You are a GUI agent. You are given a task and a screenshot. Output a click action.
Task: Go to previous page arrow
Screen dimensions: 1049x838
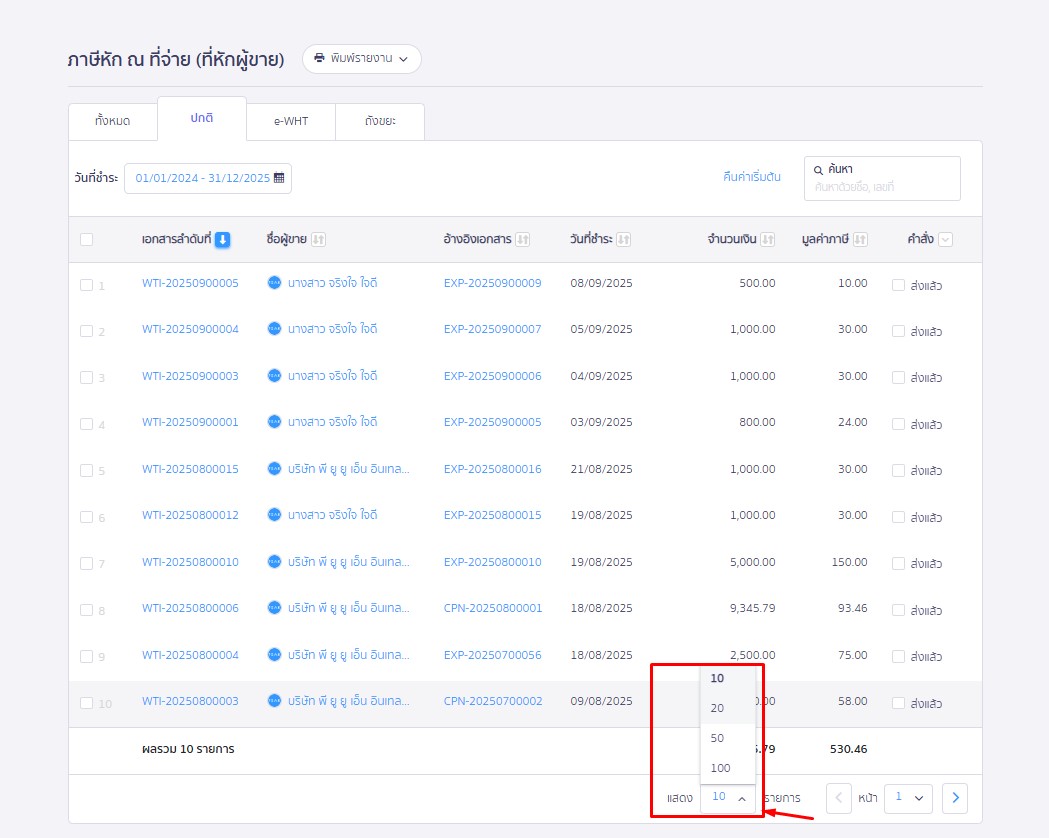(x=838, y=798)
